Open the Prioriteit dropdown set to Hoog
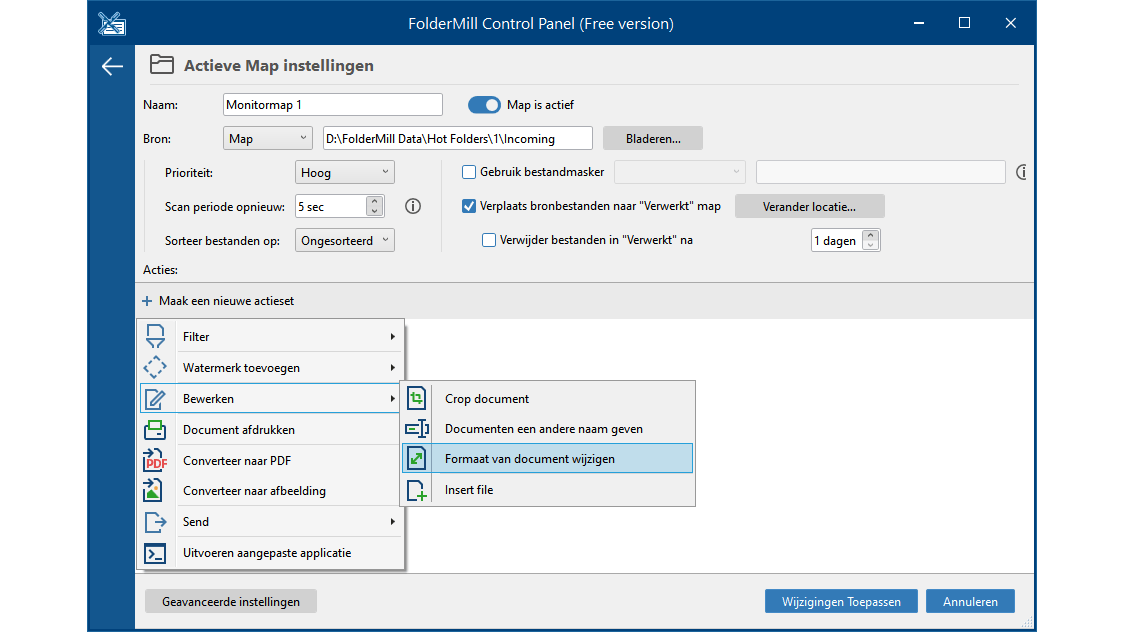Image resolution: width=1124 pixels, height=632 pixels. point(345,173)
